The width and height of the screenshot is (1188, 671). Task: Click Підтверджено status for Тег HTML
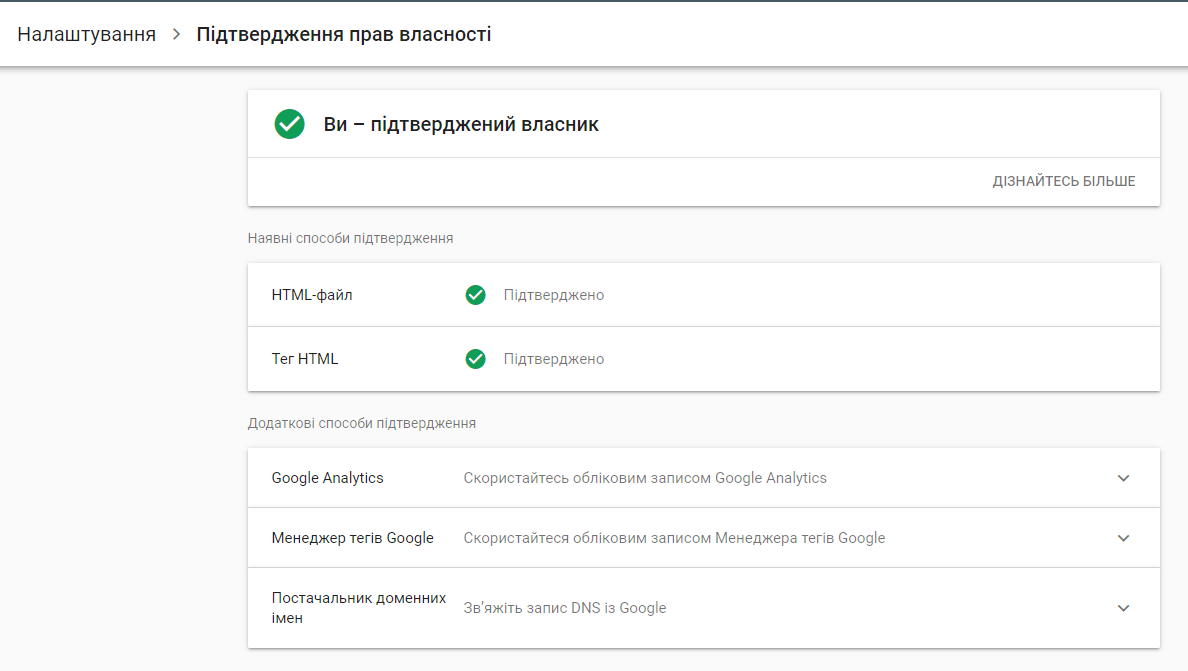coord(554,359)
